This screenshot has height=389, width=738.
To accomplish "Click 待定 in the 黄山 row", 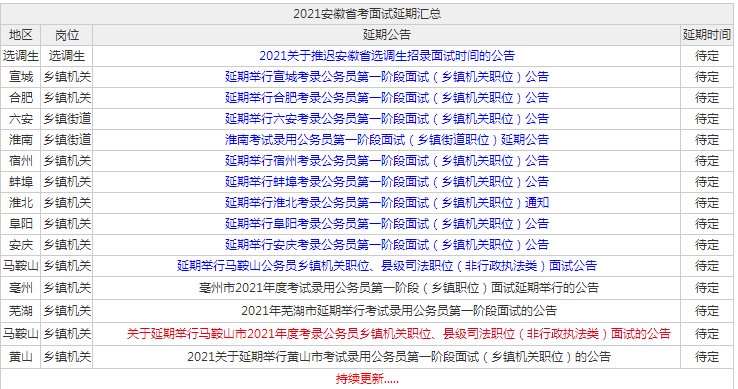I will point(706,357).
